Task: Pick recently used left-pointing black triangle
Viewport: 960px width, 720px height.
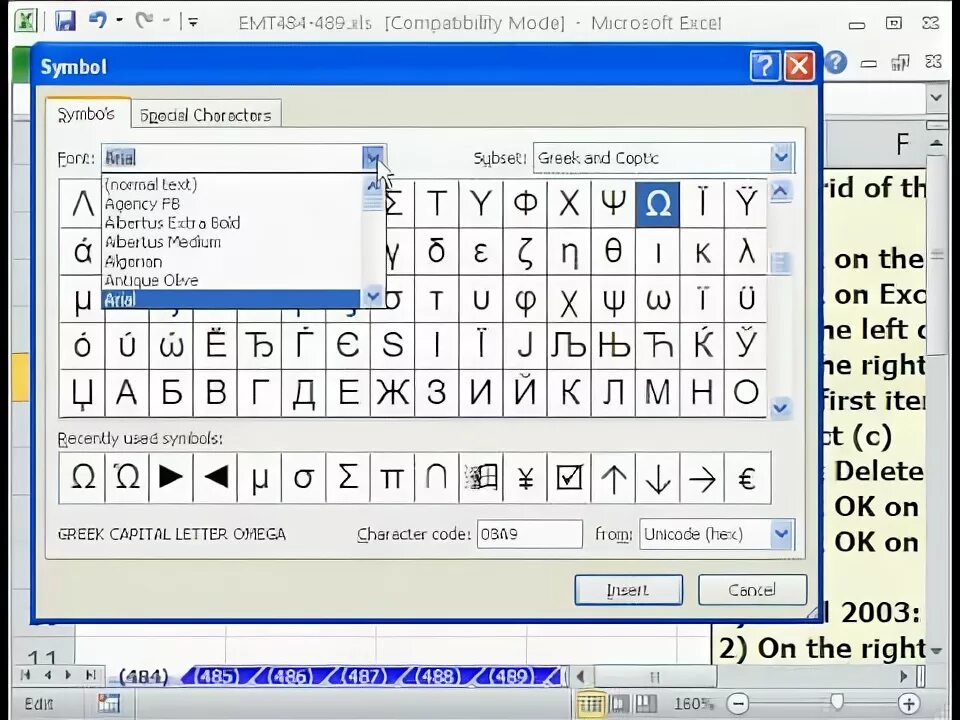Action: coord(216,478)
